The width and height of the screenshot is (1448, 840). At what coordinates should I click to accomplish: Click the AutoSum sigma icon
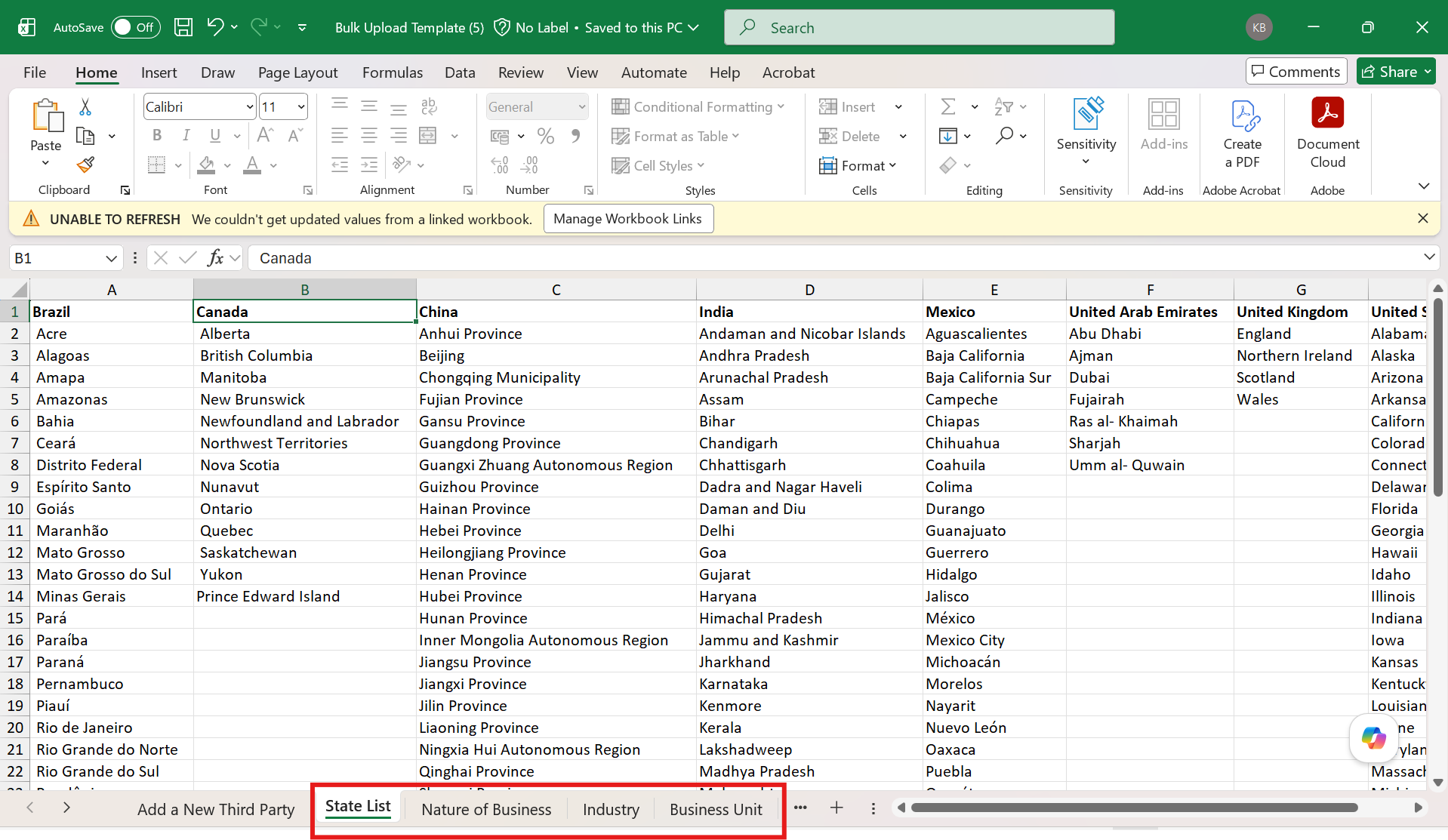948,106
